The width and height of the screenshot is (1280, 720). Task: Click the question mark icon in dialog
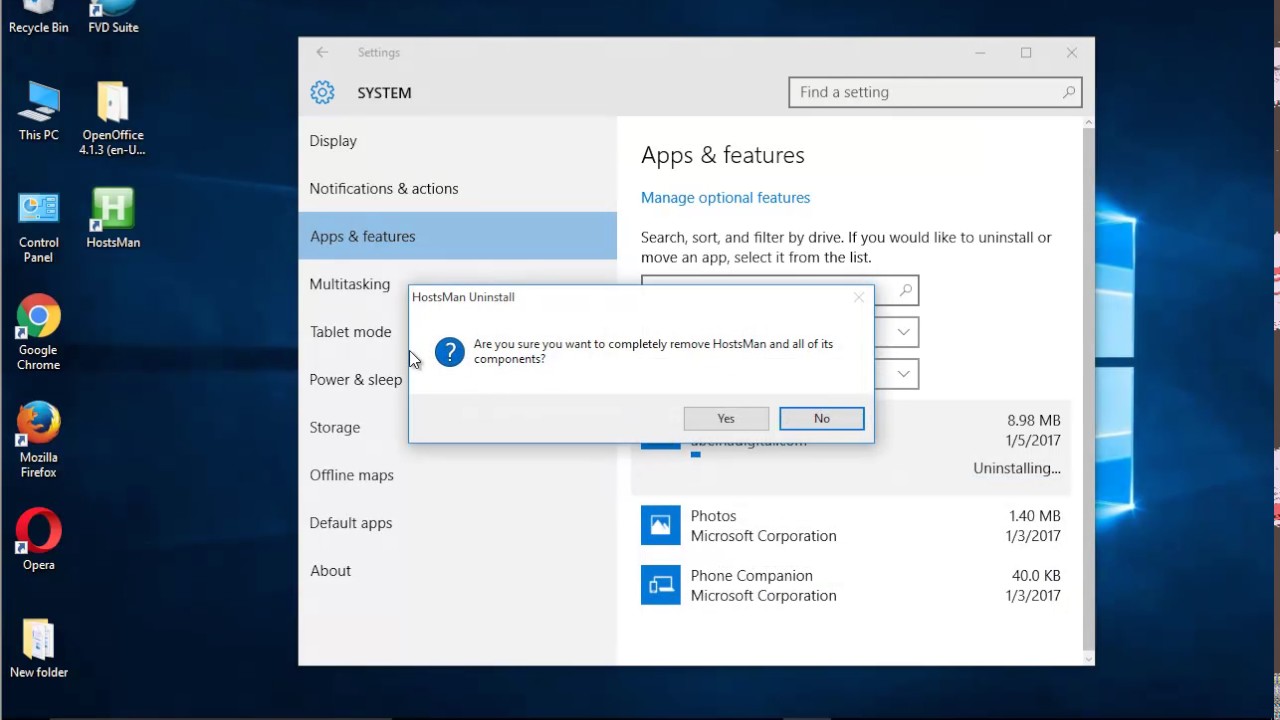click(x=450, y=351)
